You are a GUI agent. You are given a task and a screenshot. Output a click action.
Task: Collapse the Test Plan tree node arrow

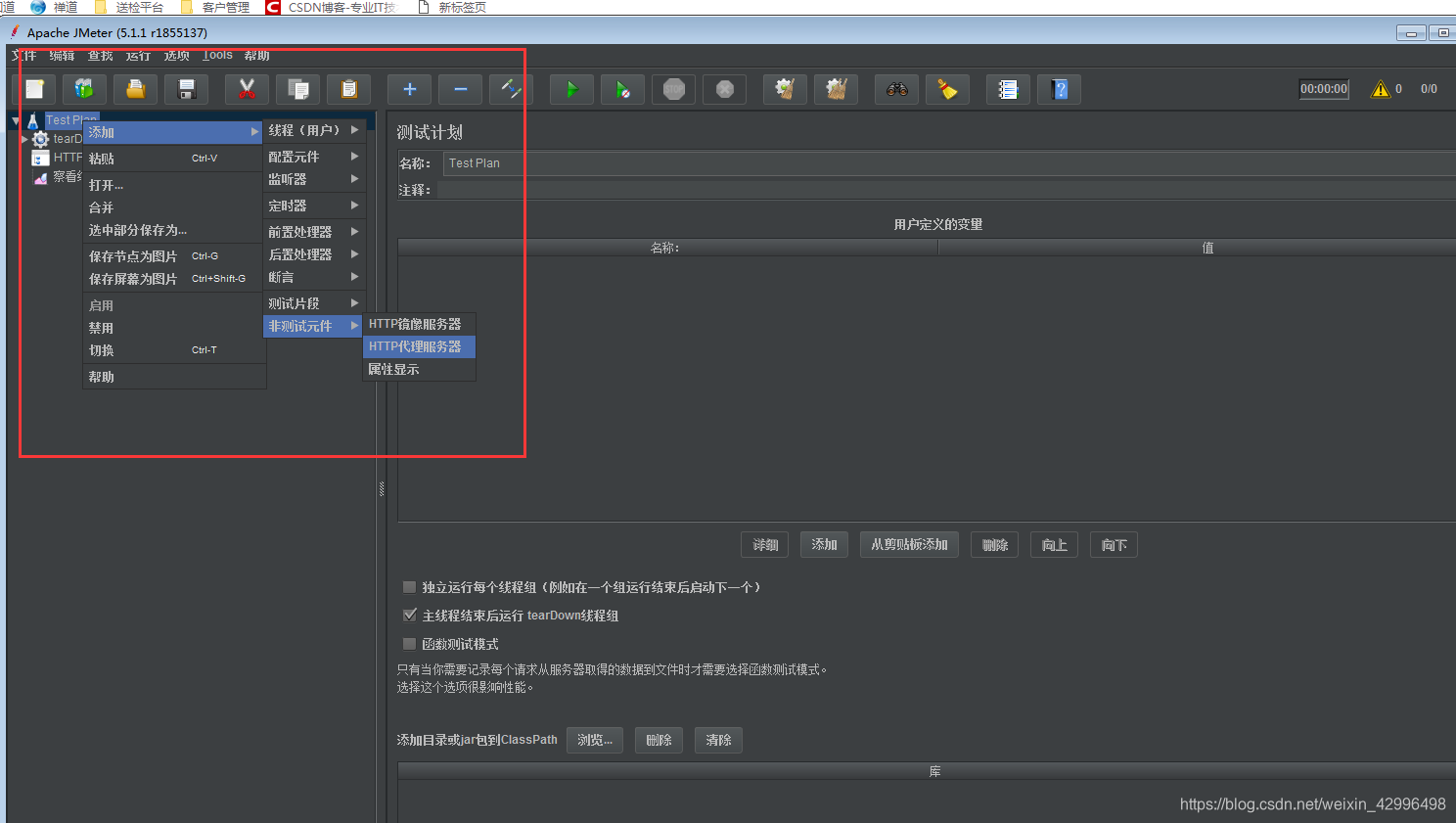pyautogui.click(x=16, y=120)
